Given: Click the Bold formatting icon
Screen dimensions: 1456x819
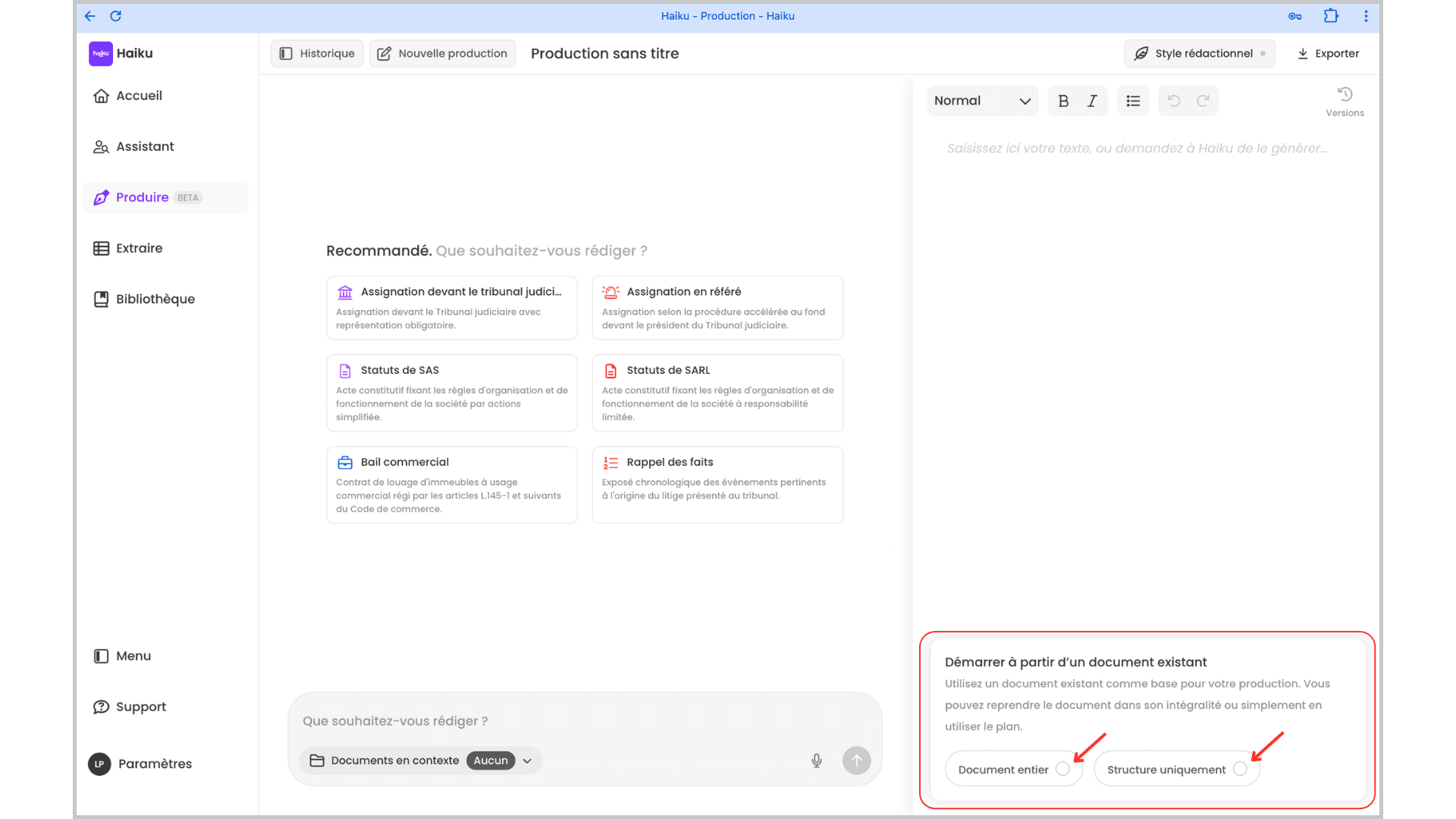Looking at the screenshot, I should (x=1063, y=101).
